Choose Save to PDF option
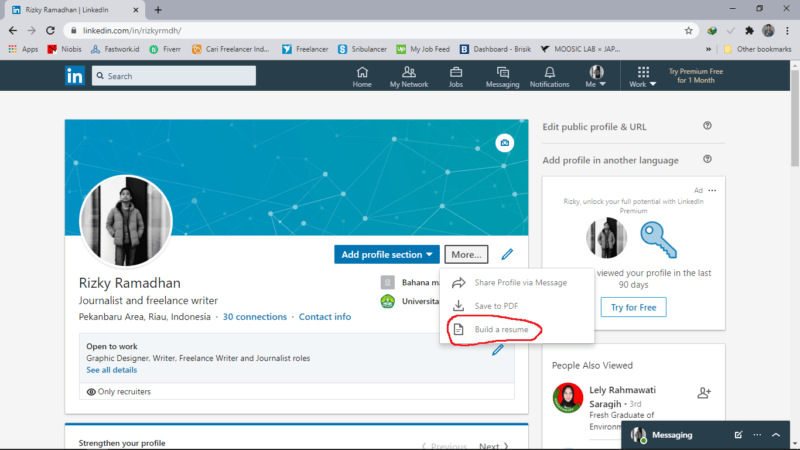The image size is (800, 450). [517, 306]
